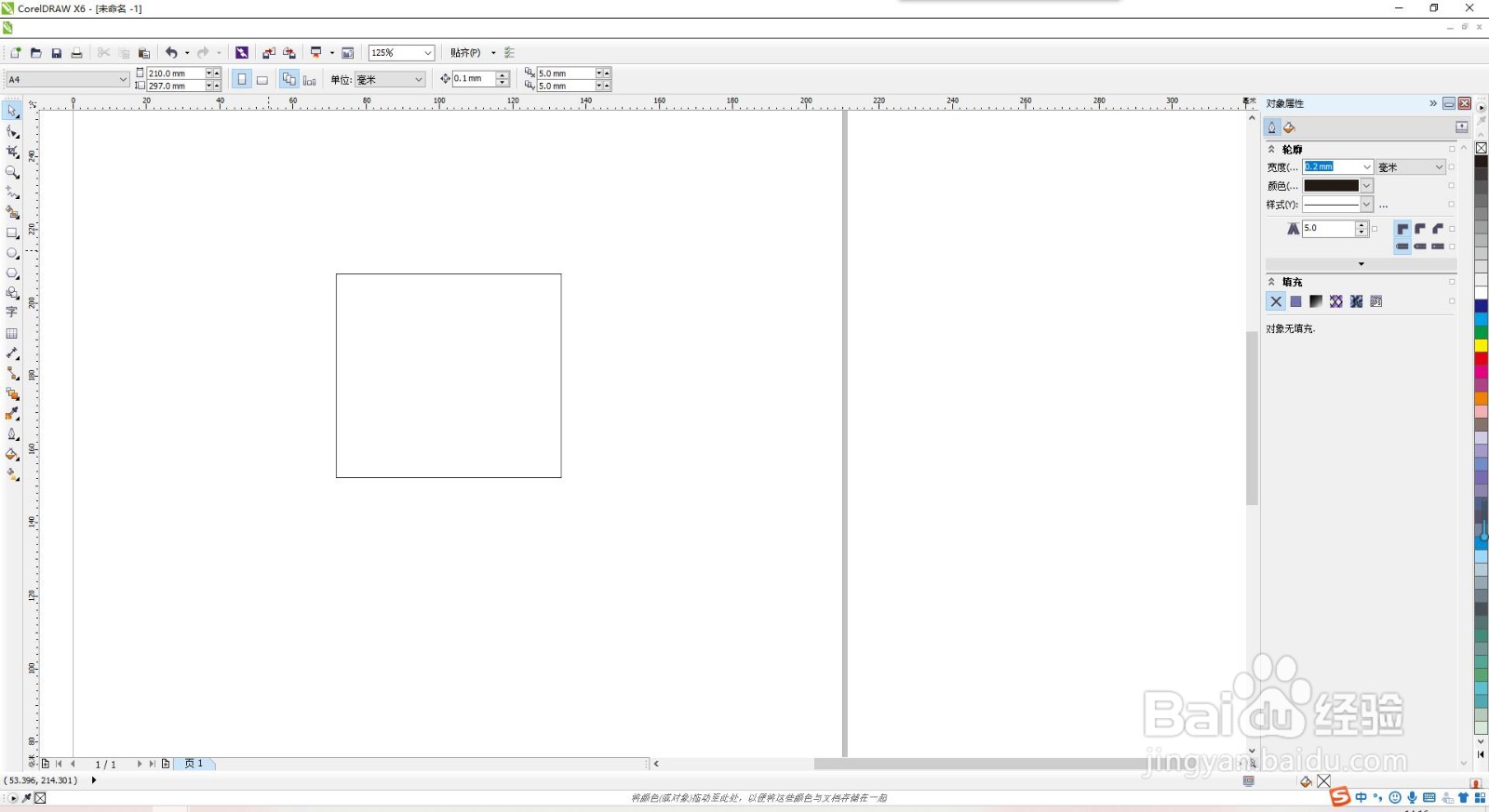This screenshot has width=1489, height=812.
Task: Choose No fill type
Action: [1276, 301]
